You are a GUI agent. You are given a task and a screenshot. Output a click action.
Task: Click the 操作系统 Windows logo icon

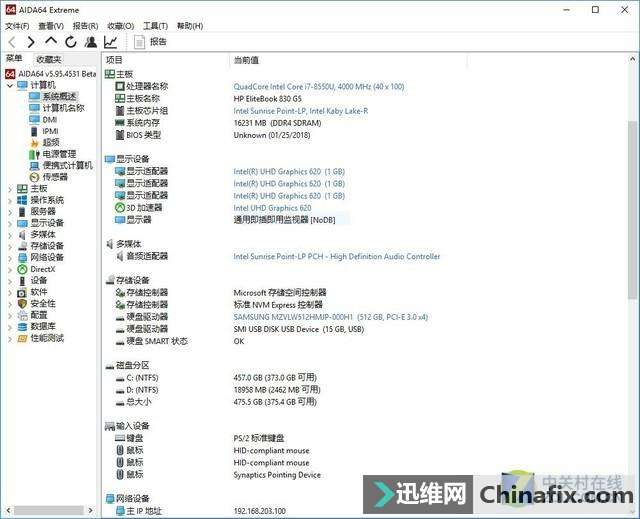22,200
